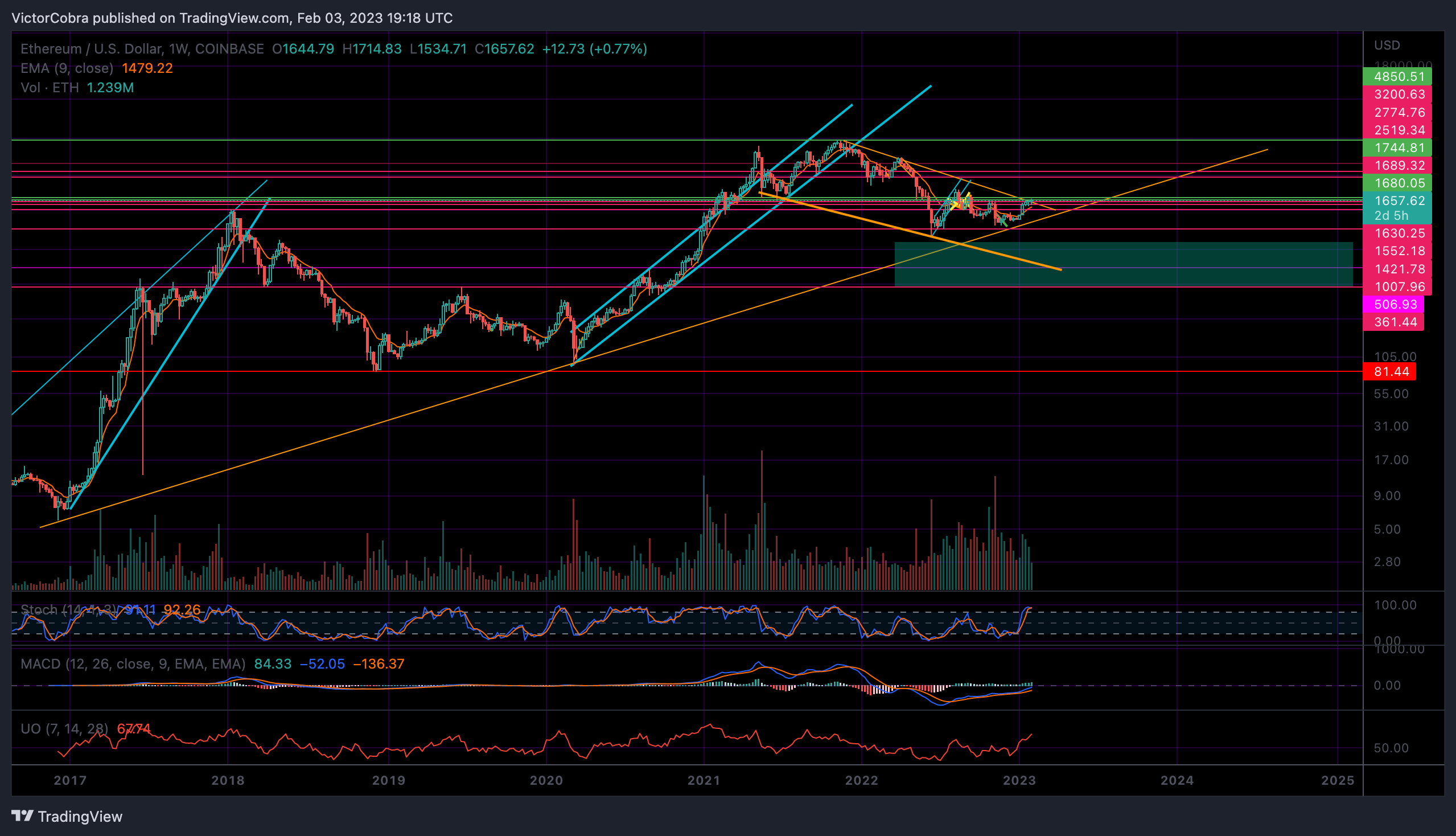Click the 1744.81 green price label
Image resolution: width=1456 pixels, height=836 pixels.
[1397, 147]
